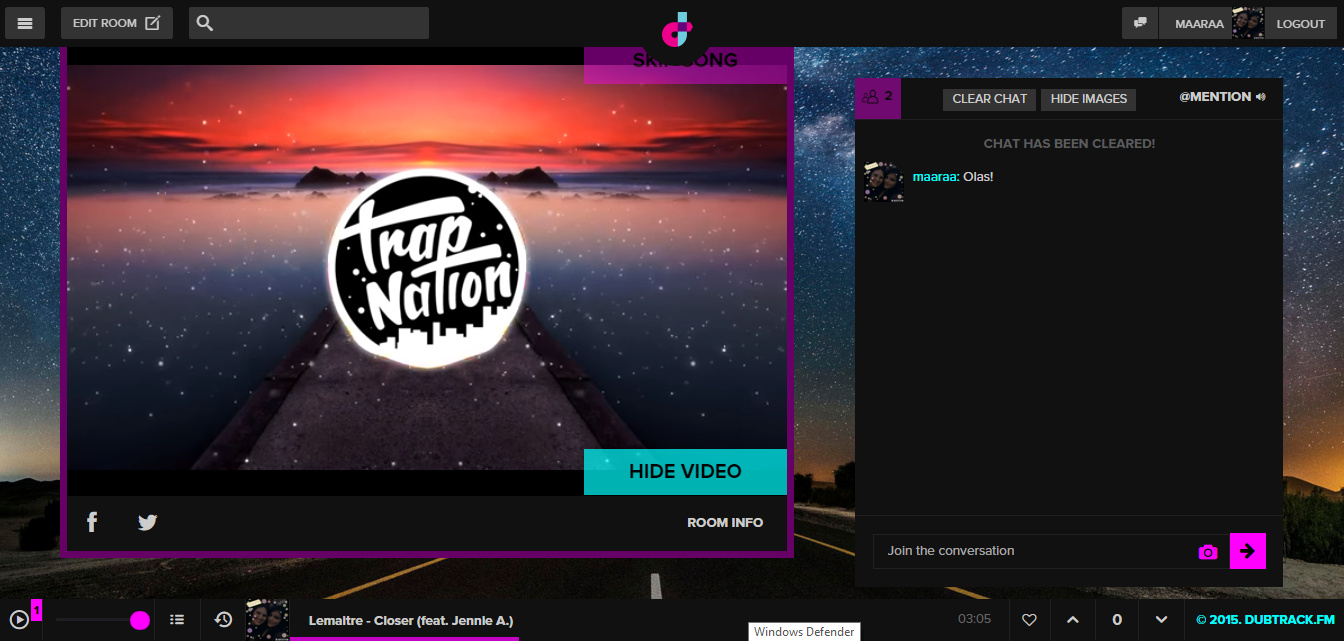Select the "CHAT HAS BEEN CLEARED!" notice
This screenshot has width=1344, height=641.
pos(1069,144)
